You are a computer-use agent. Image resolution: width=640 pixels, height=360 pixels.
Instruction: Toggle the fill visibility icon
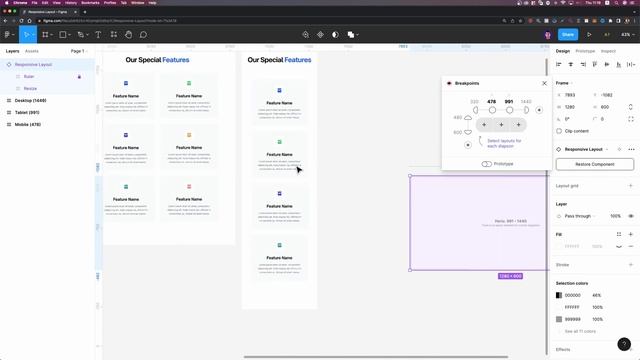619,247
